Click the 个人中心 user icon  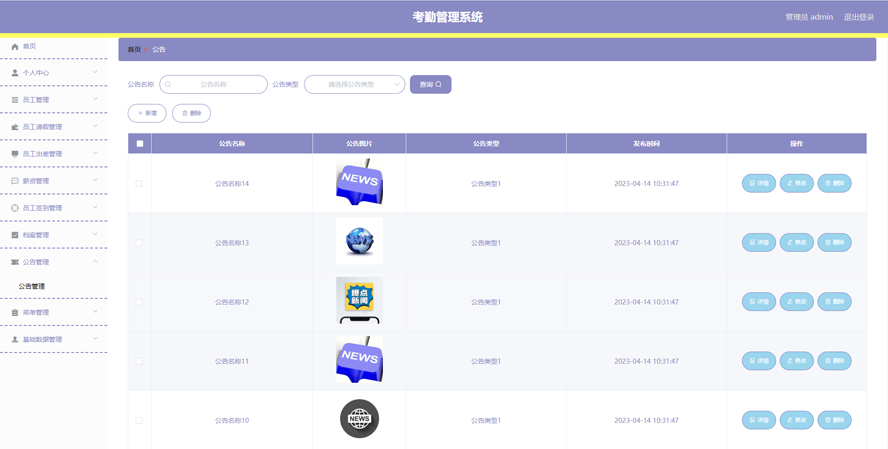coord(15,73)
